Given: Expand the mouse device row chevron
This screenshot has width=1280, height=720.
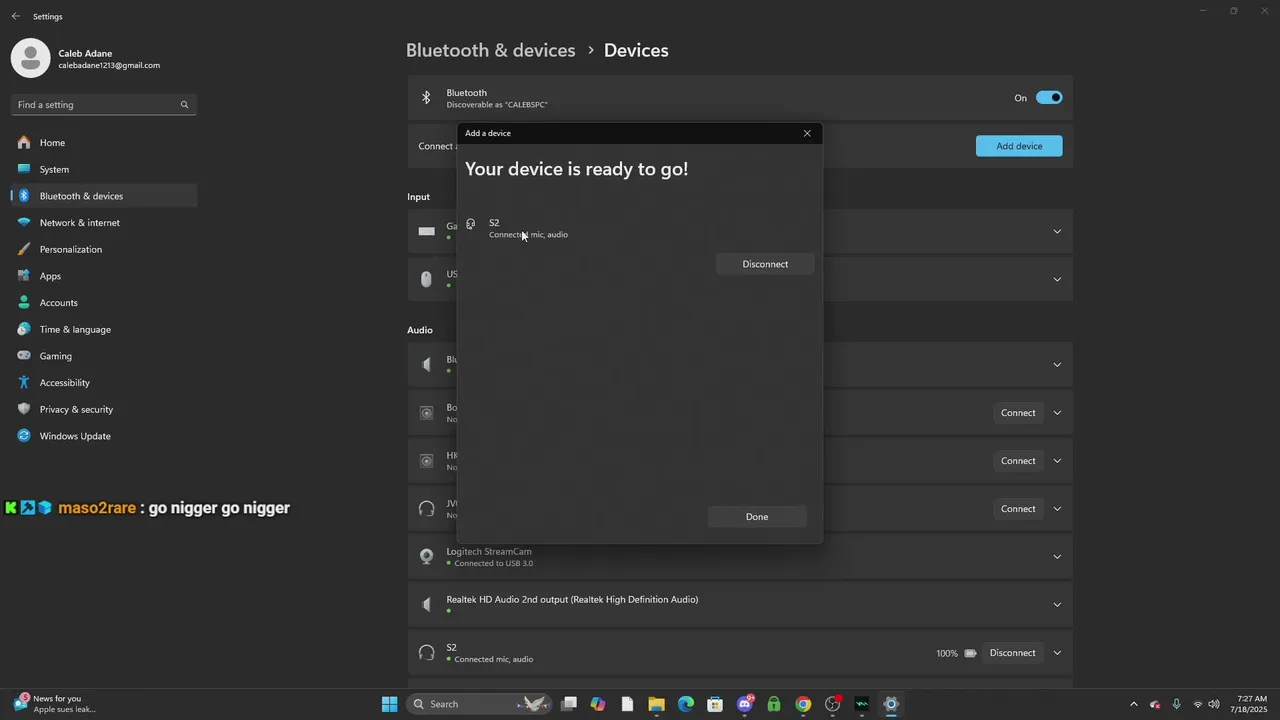Looking at the screenshot, I should [1057, 279].
